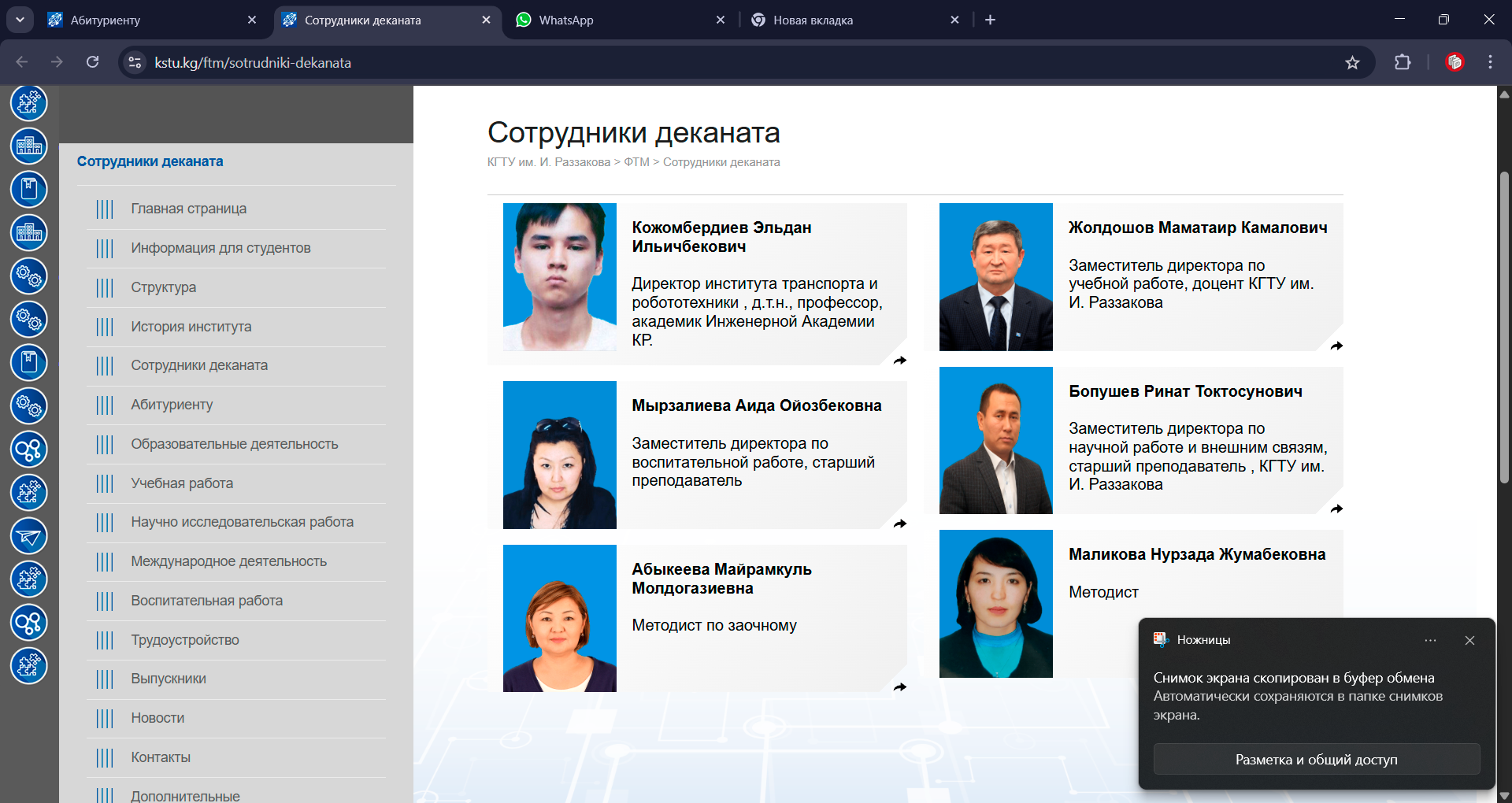This screenshot has width=1512, height=803.
Task: Click the double-gears icon in the left sidebar
Action: pyautogui.click(x=28, y=276)
